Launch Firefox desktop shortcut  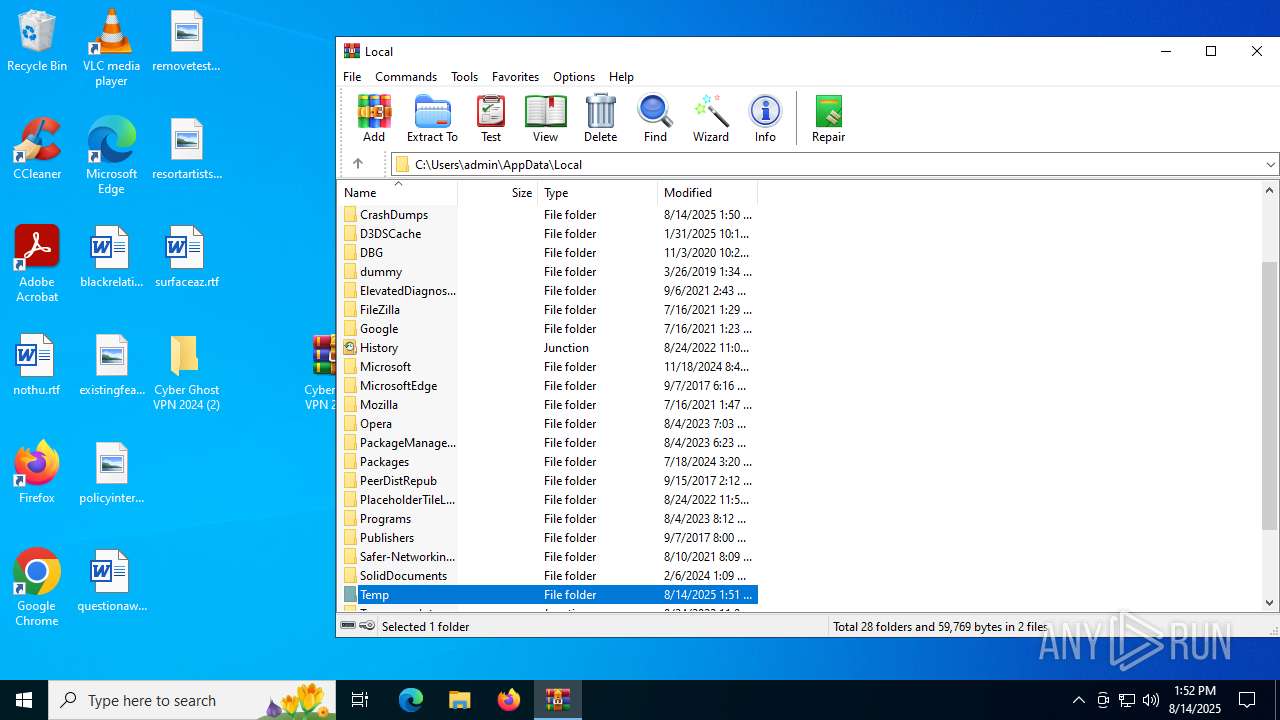click(37, 473)
